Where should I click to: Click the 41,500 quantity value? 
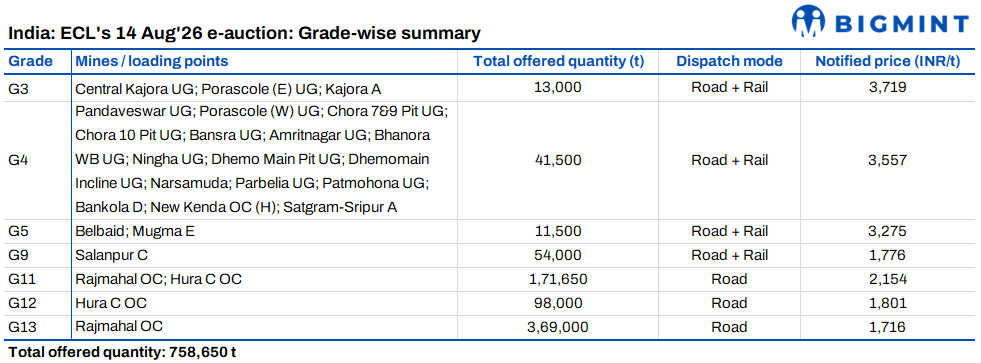[558, 160]
